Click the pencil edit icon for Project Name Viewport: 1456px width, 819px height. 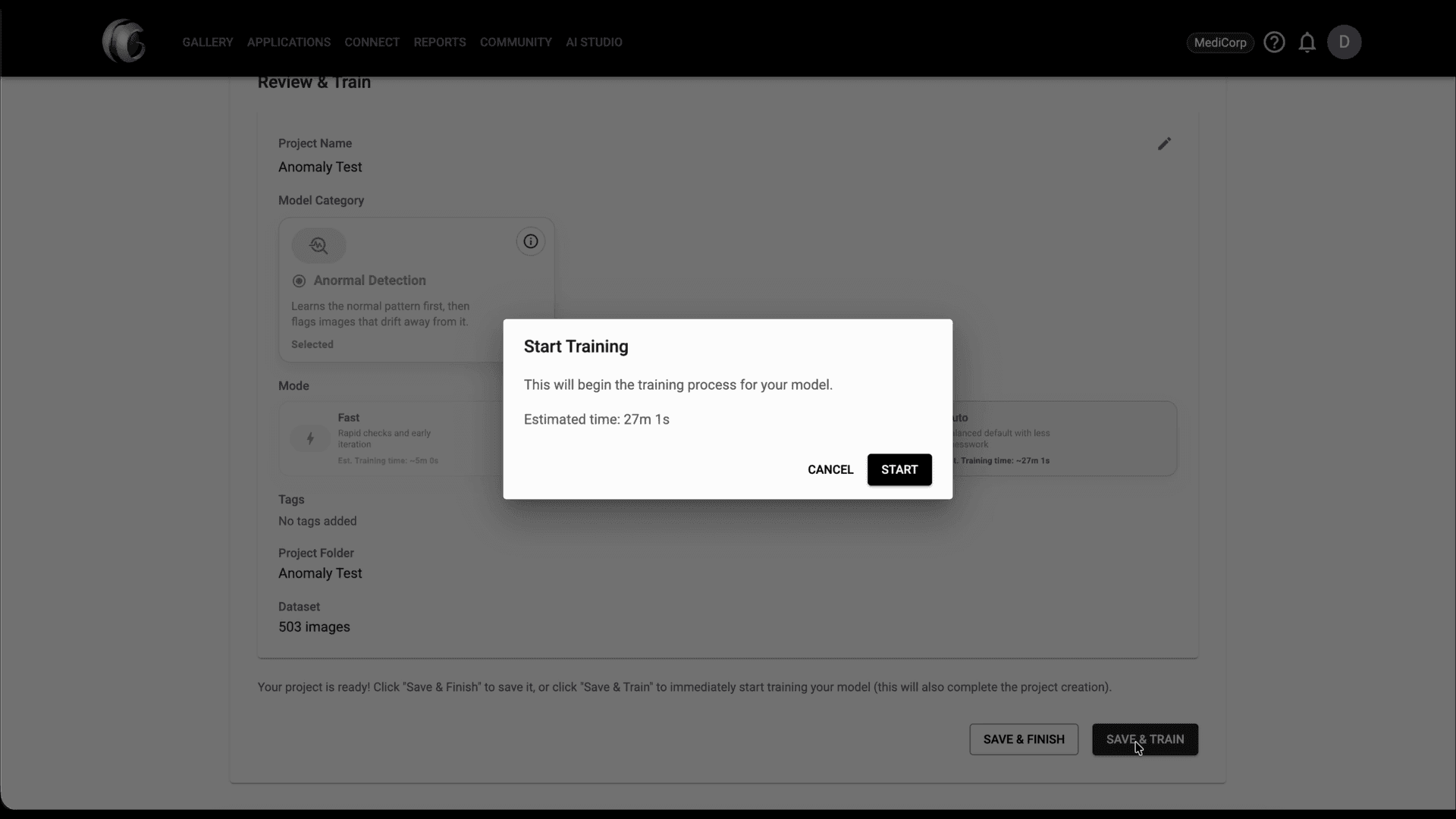point(1165,143)
